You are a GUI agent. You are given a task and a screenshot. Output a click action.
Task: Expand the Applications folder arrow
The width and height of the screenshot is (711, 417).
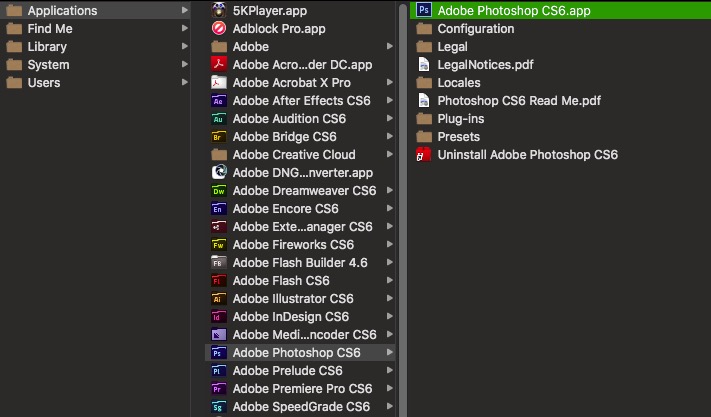point(185,10)
